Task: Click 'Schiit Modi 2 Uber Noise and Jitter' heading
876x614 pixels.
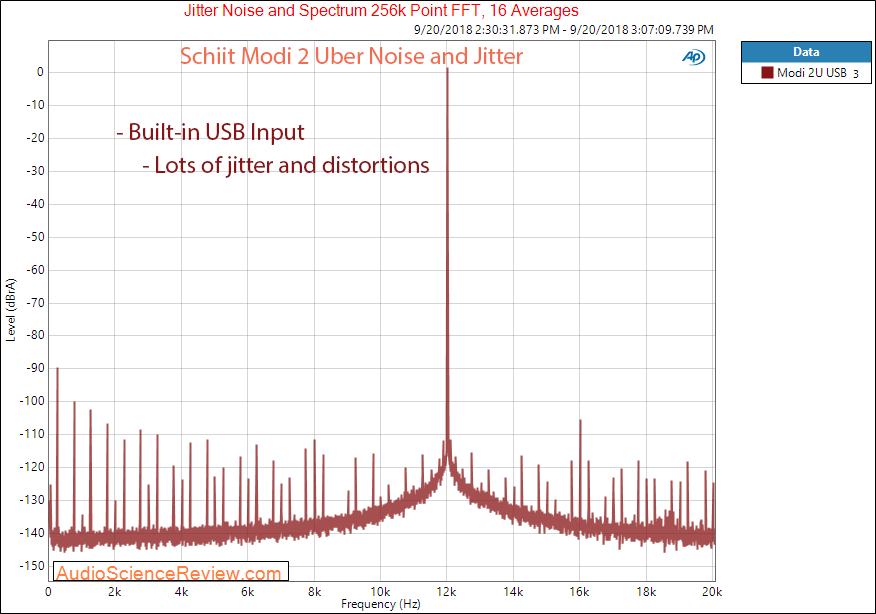Action: (351, 56)
